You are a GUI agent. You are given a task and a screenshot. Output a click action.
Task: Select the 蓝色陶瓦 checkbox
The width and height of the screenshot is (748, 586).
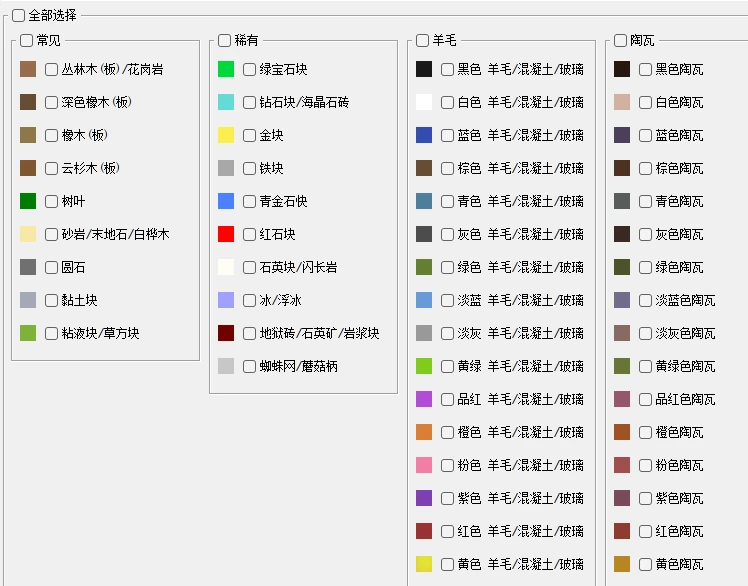645,135
